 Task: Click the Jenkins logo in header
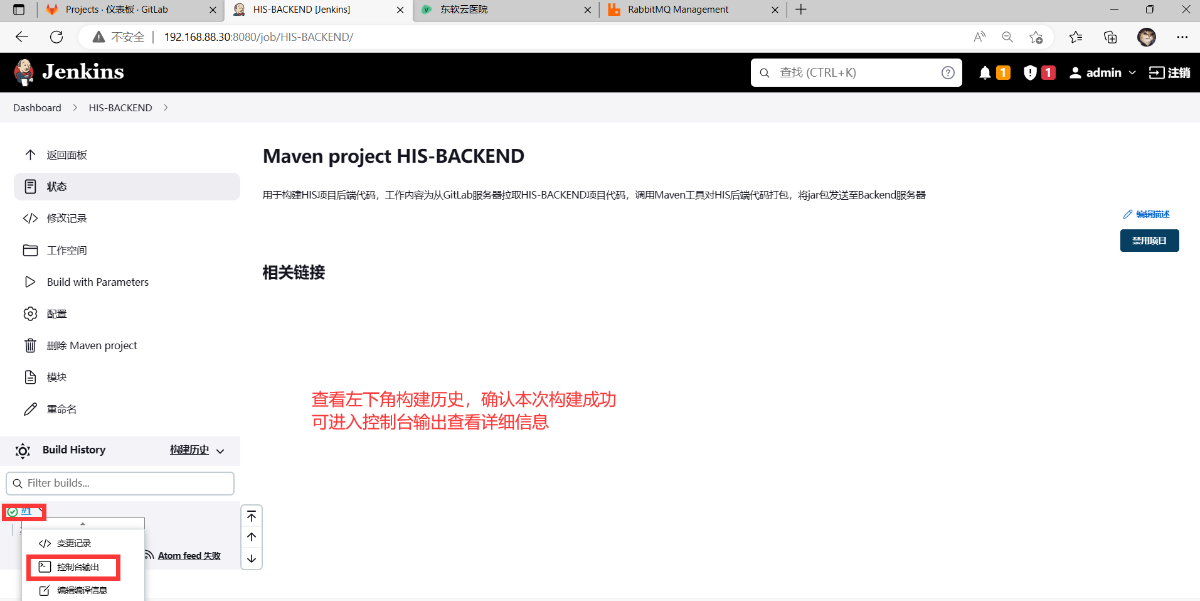(69, 72)
